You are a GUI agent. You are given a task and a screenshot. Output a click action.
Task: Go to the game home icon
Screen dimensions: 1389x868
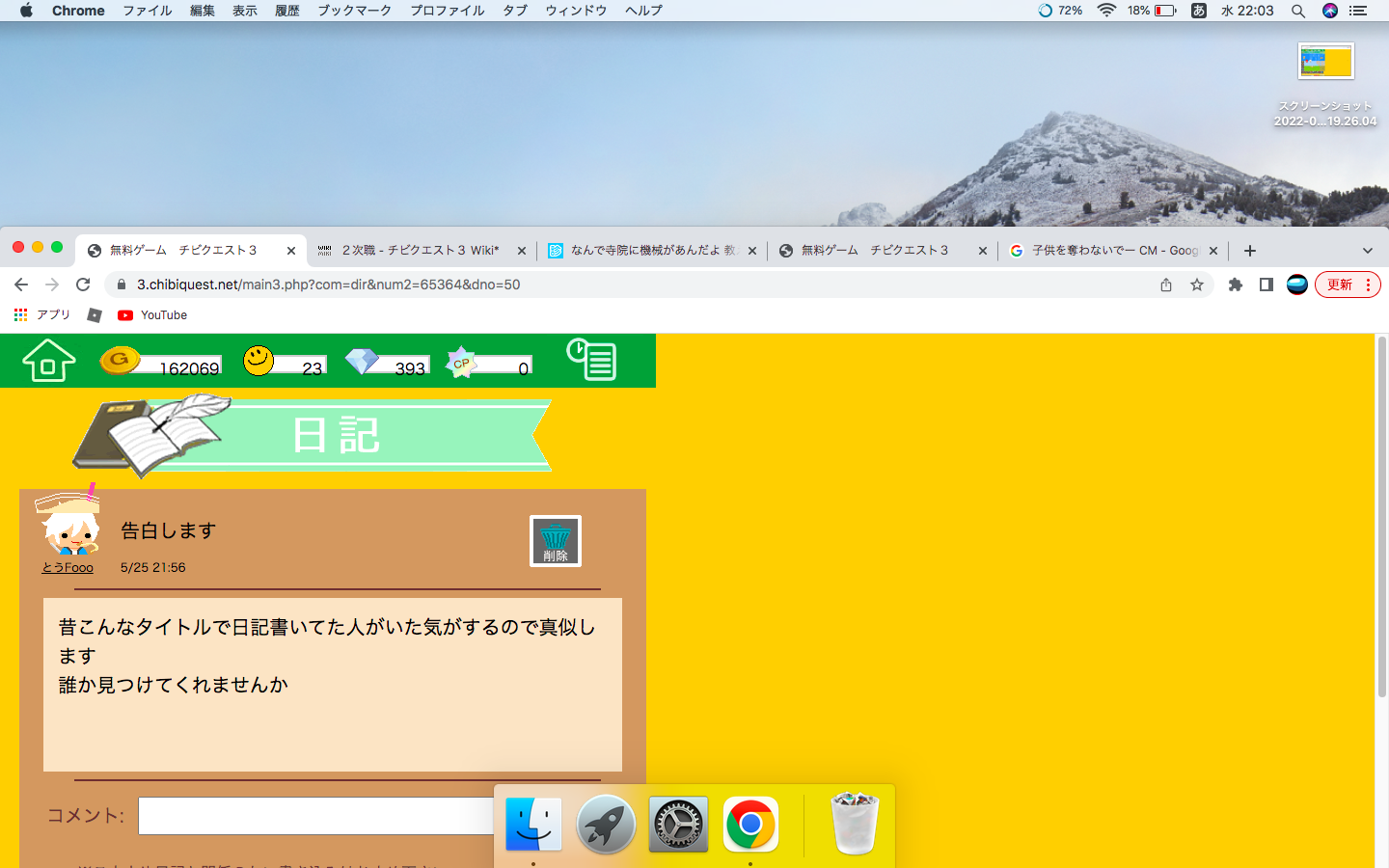click(48, 361)
